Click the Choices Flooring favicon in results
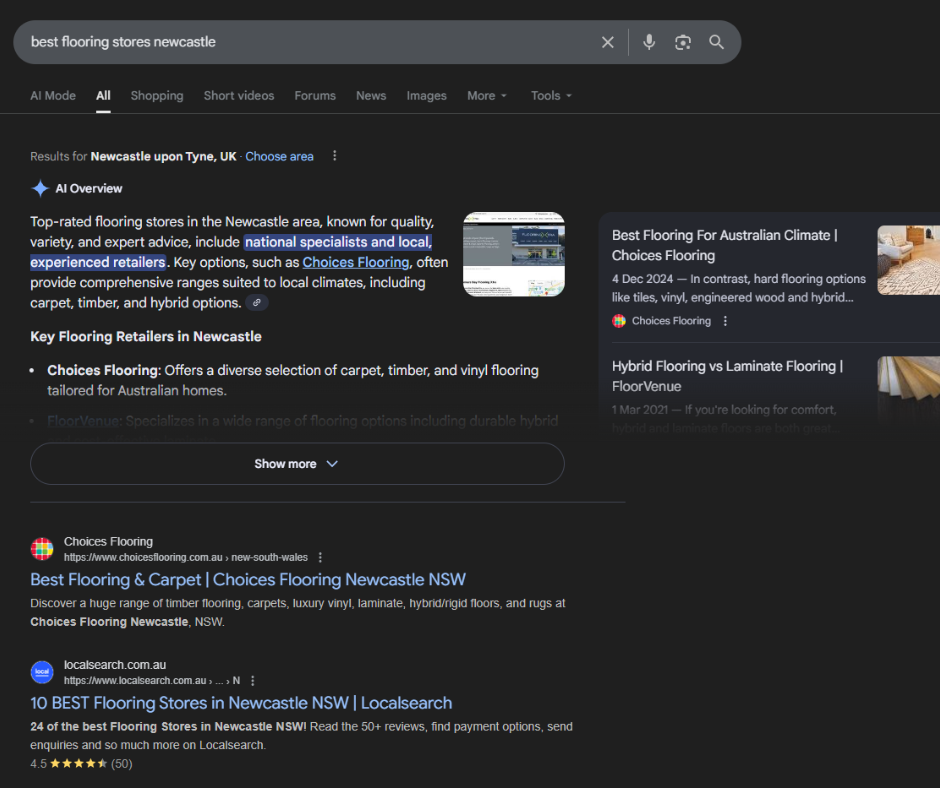Image resolution: width=940 pixels, height=788 pixels. [42, 549]
